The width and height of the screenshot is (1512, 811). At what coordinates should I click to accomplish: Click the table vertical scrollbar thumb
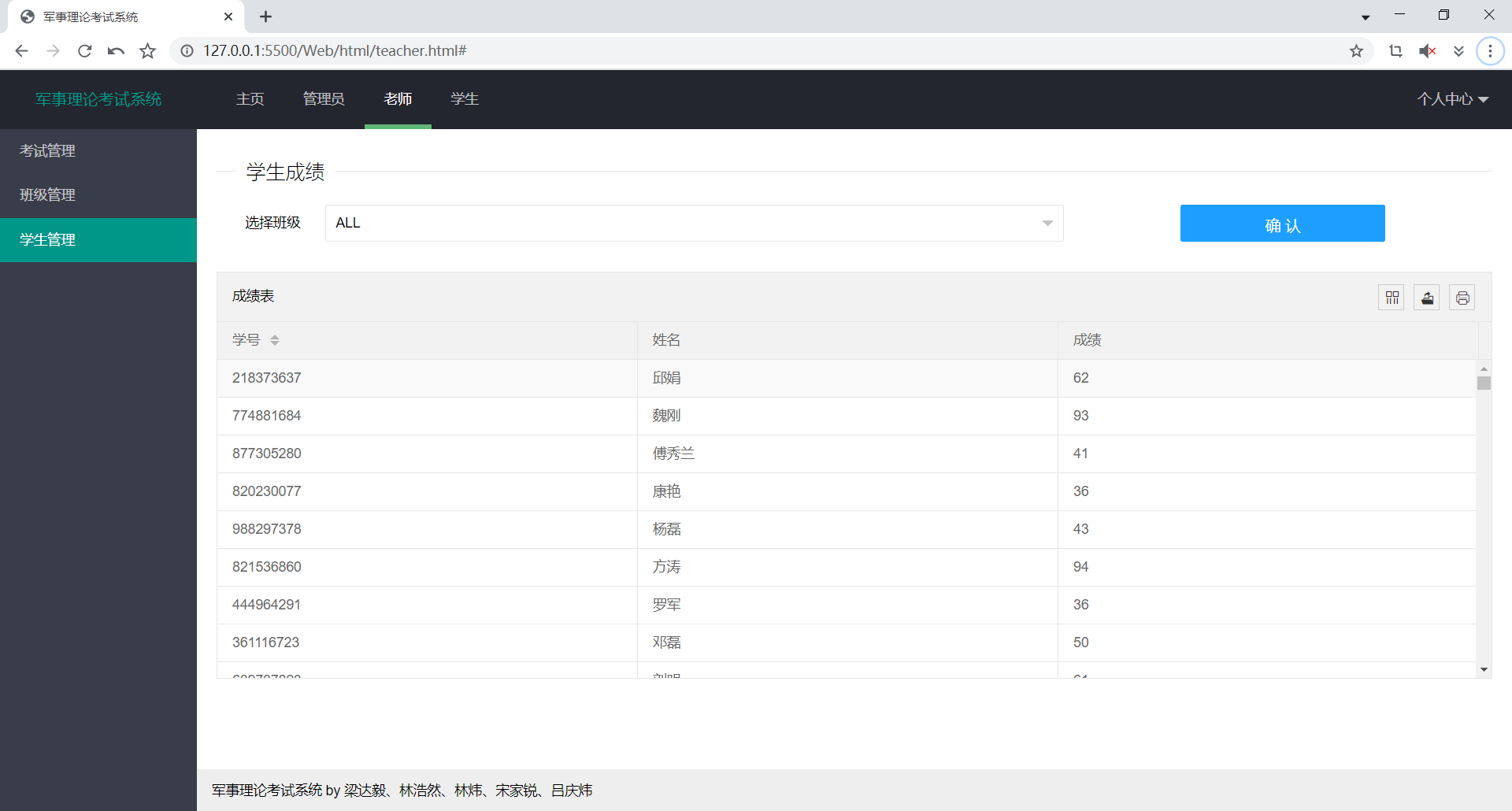click(x=1484, y=383)
